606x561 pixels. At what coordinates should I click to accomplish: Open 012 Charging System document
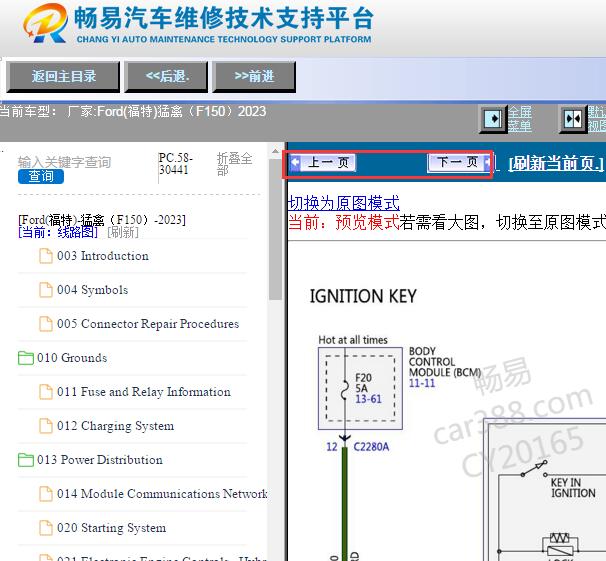116,426
